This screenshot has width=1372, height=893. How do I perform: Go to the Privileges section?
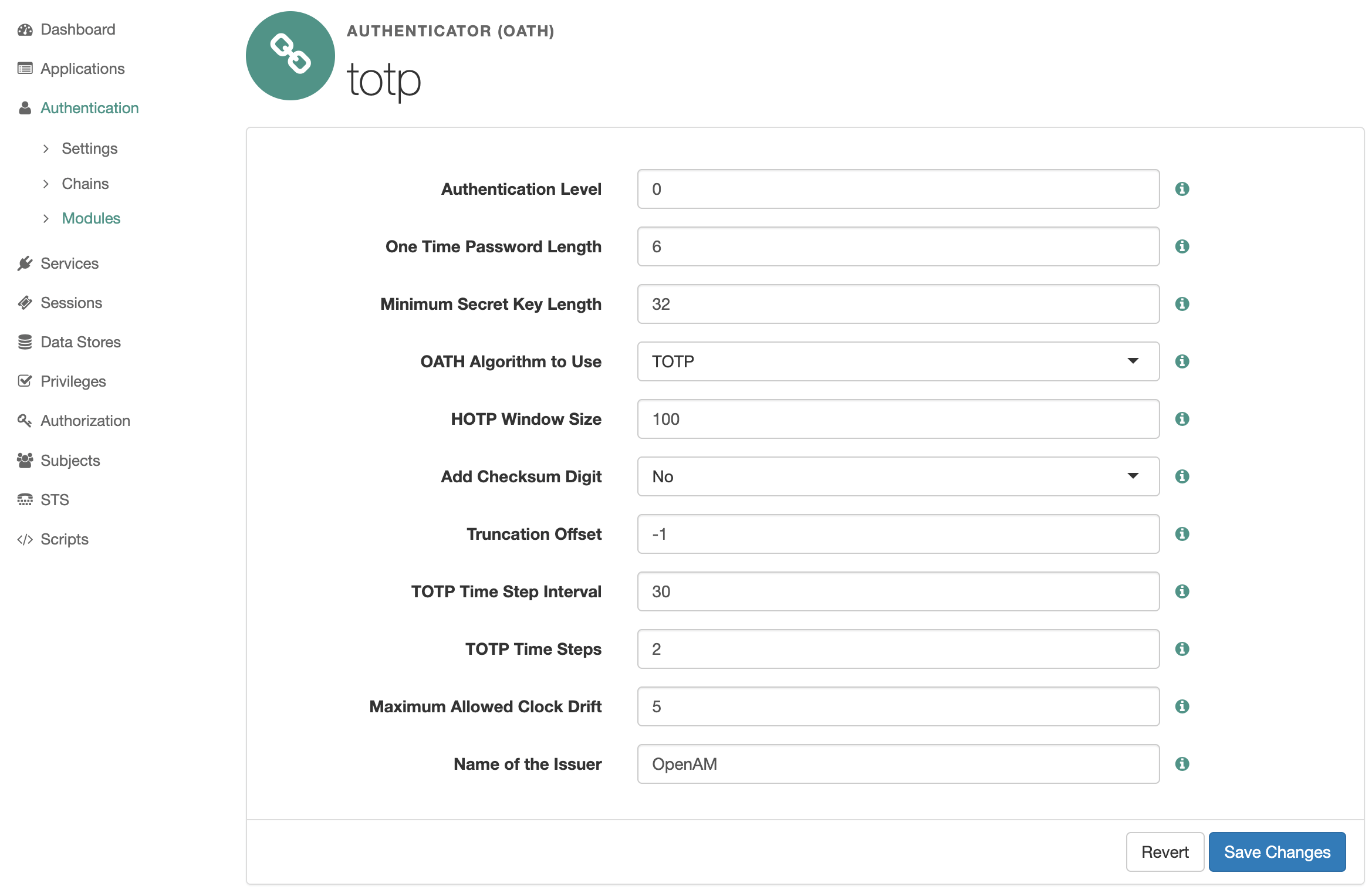(73, 381)
